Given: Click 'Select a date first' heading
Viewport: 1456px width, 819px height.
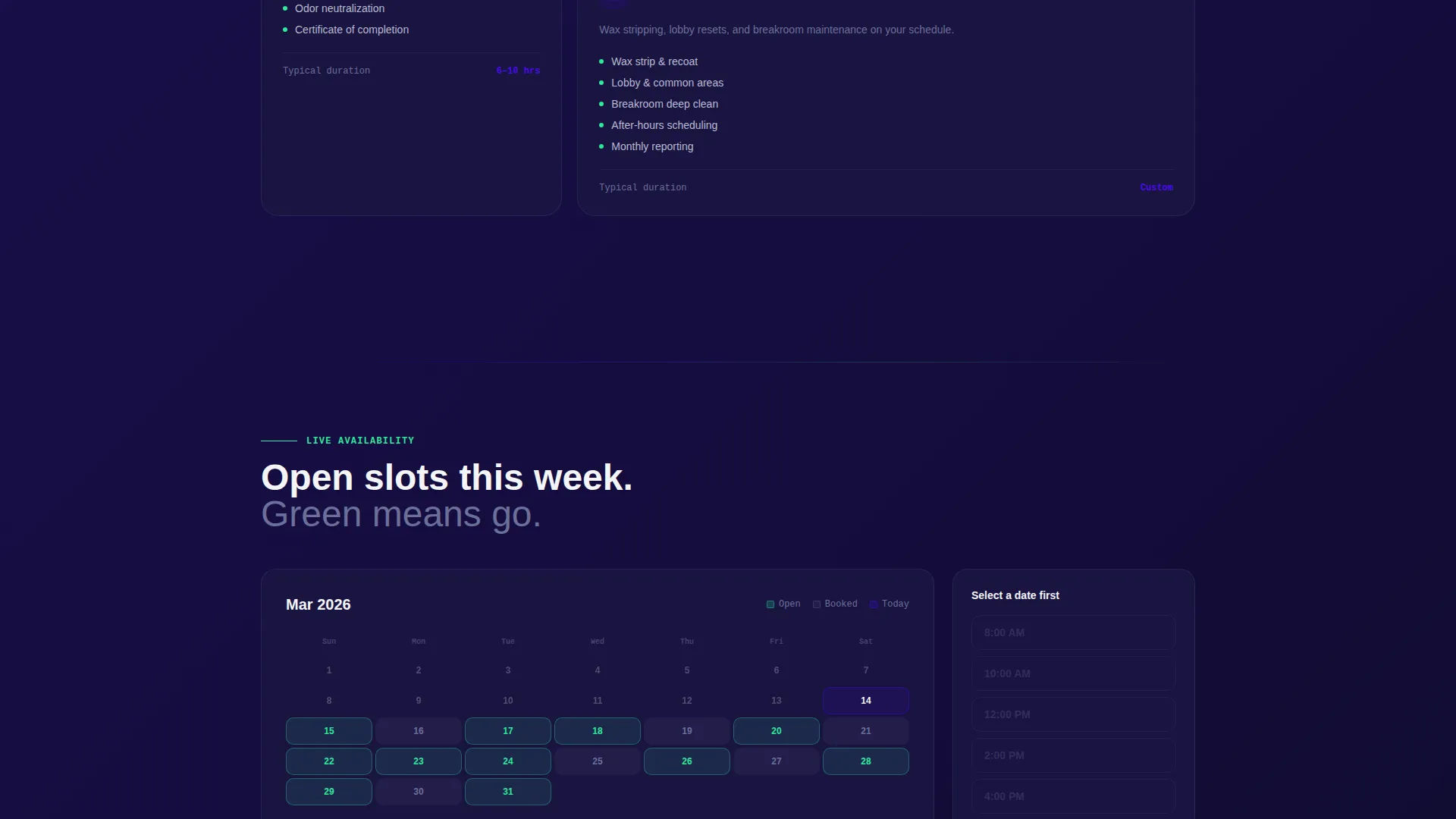Looking at the screenshot, I should pos(1015,595).
